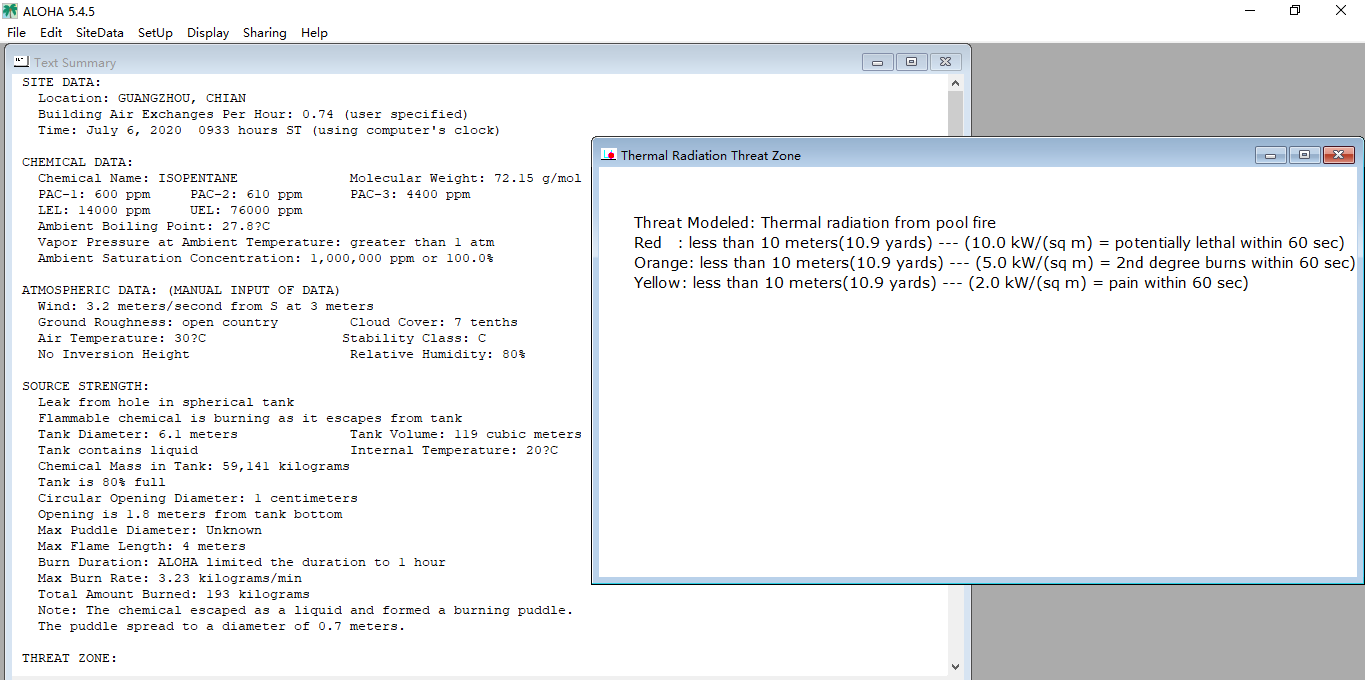Click 'Relative Humidity: 80%' text

pos(438,354)
